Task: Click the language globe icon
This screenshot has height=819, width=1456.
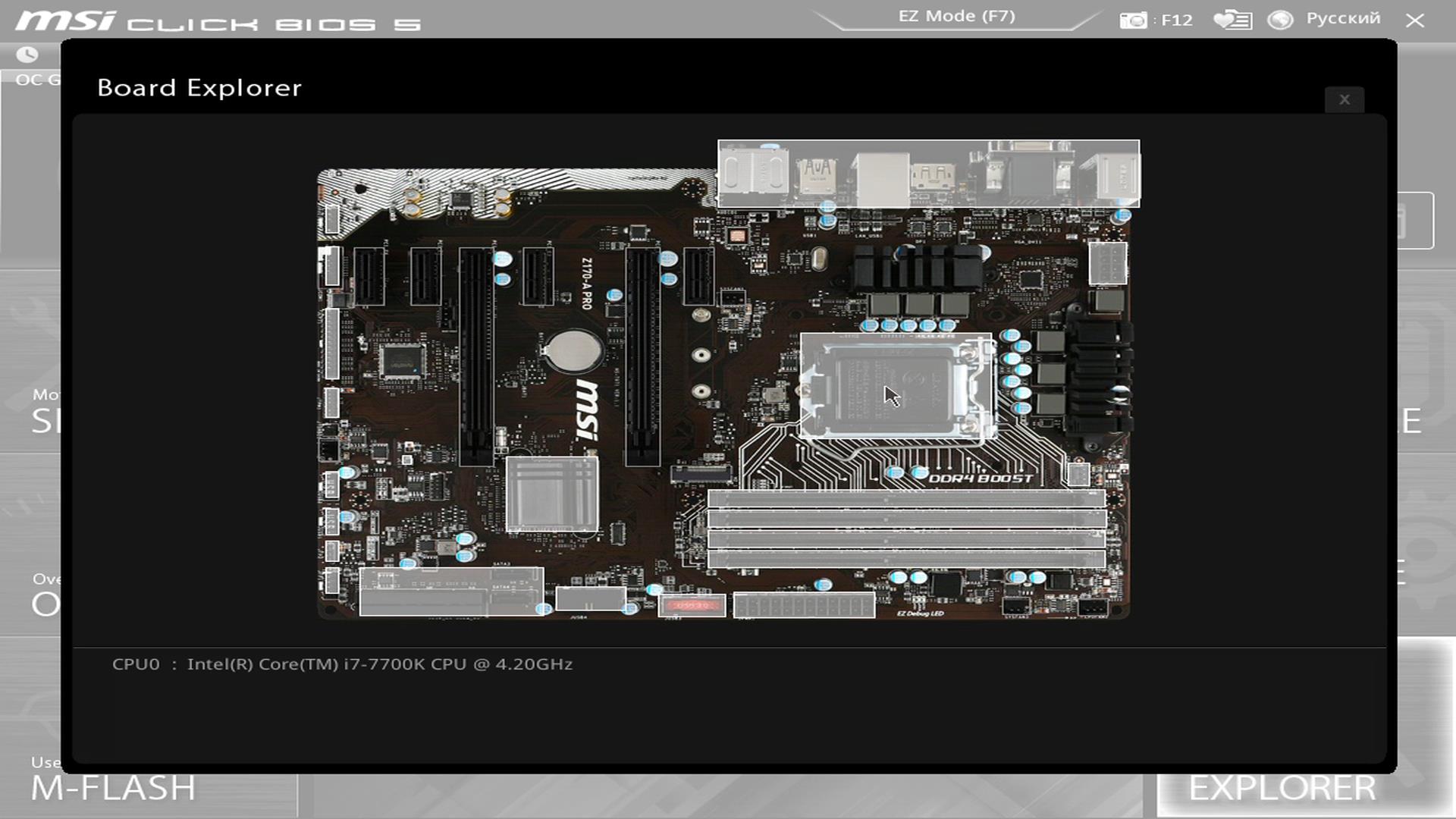Action: 1280,20
